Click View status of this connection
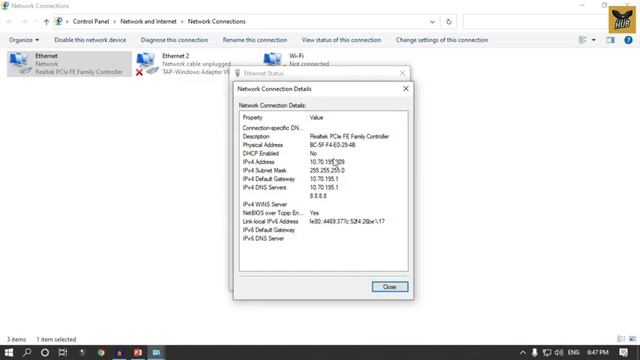Image resolution: width=640 pixels, height=360 pixels. (x=341, y=40)
